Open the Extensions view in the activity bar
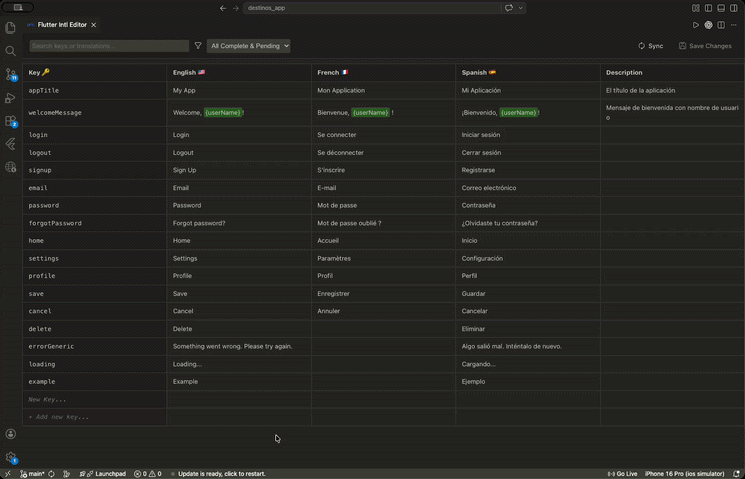 coord(10,121)
